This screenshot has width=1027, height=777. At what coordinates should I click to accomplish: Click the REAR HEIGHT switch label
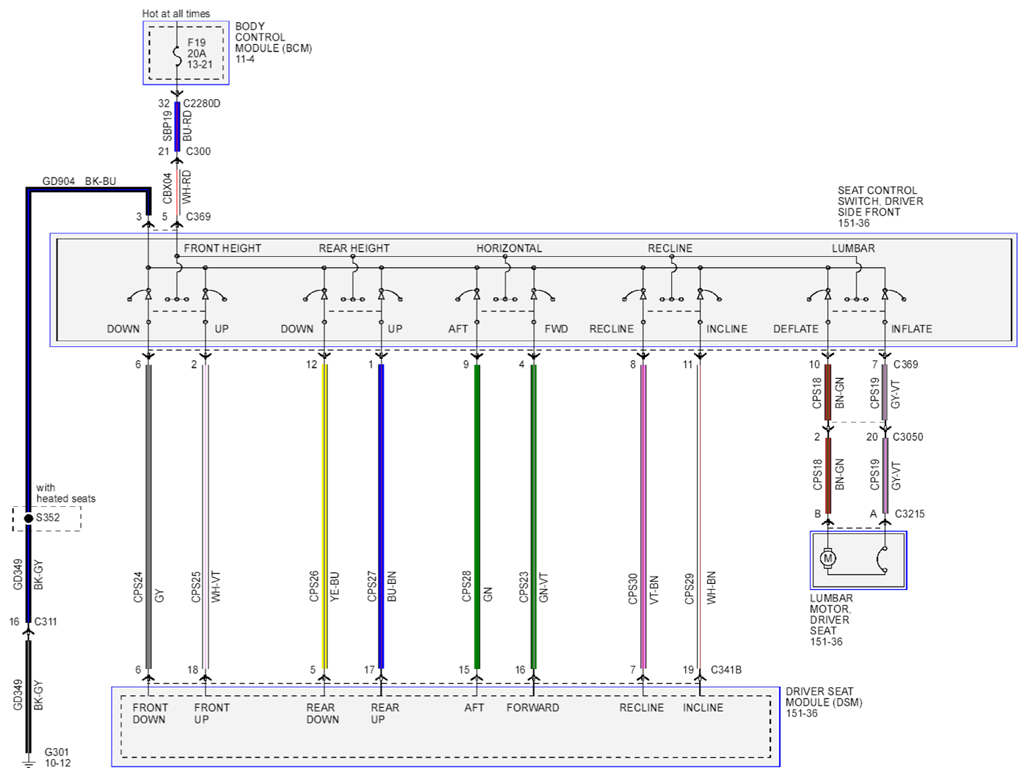click(354, 248)
